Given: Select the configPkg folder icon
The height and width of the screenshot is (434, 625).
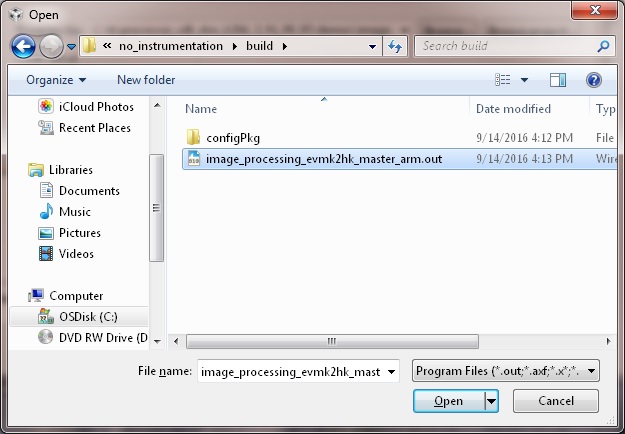Looking at the screenshot, I should point(194,137).
